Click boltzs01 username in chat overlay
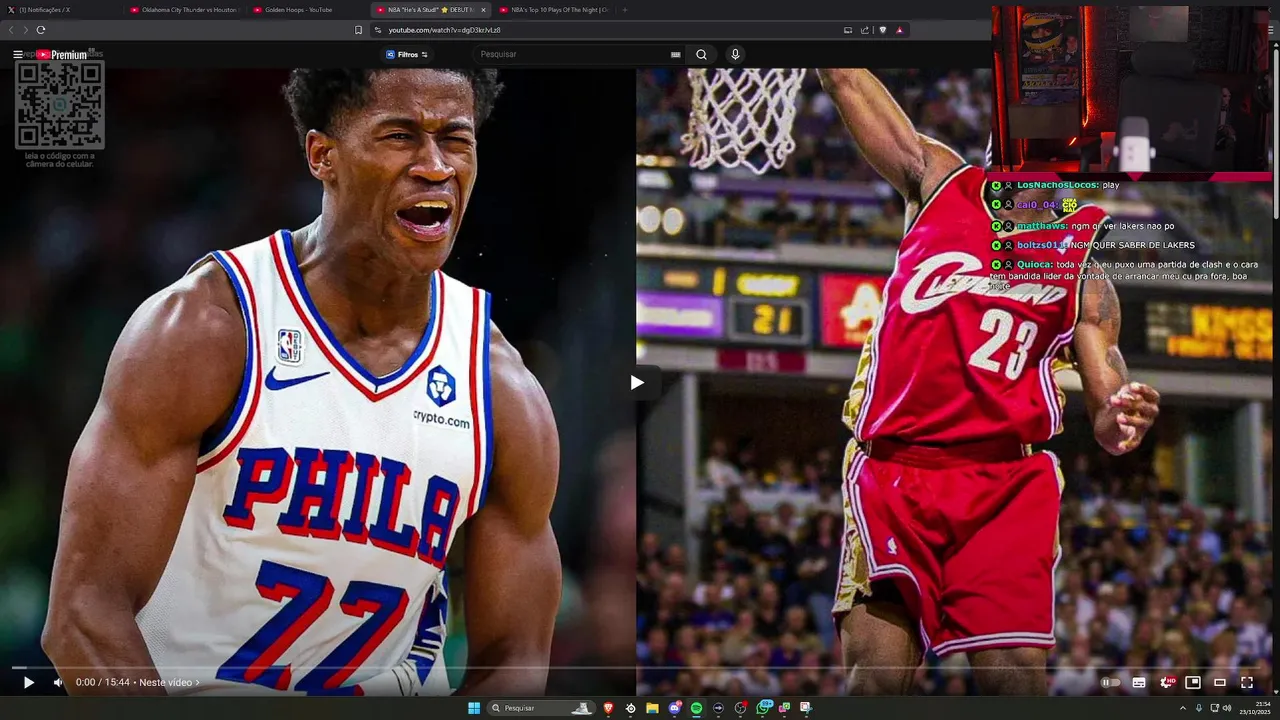 coord(1040,245)
